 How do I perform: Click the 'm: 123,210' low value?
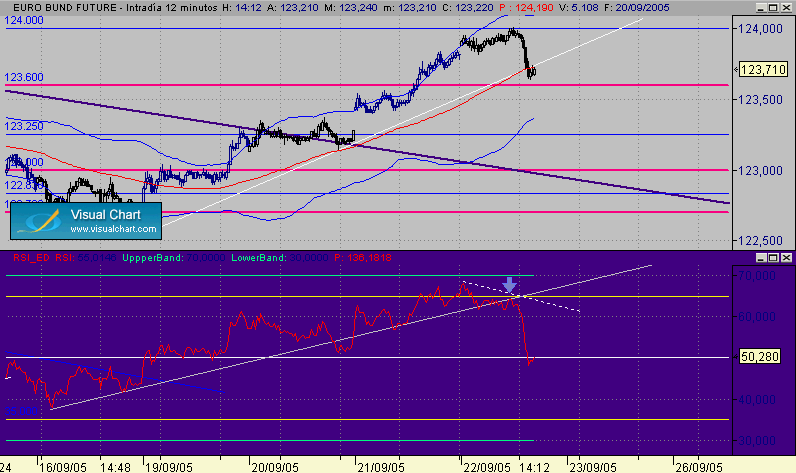point(409,8)
